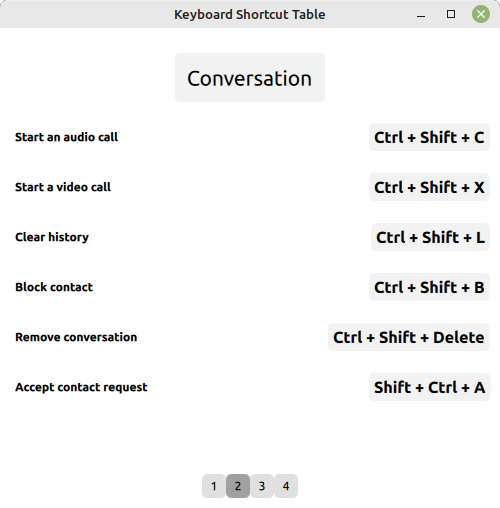Click the Conversation section header

tap(250, 78)
